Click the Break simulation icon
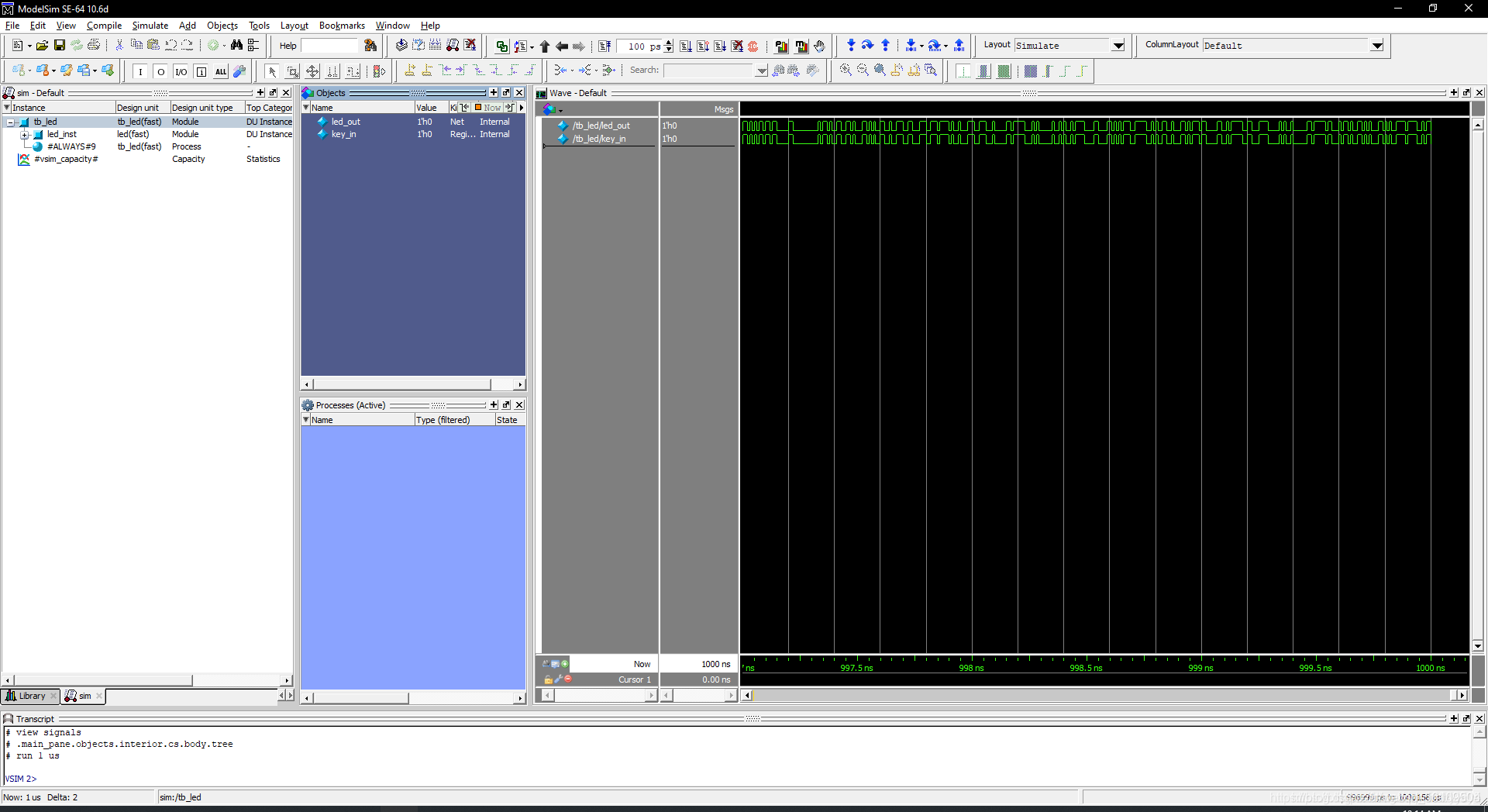 click(x=737, y=46)
